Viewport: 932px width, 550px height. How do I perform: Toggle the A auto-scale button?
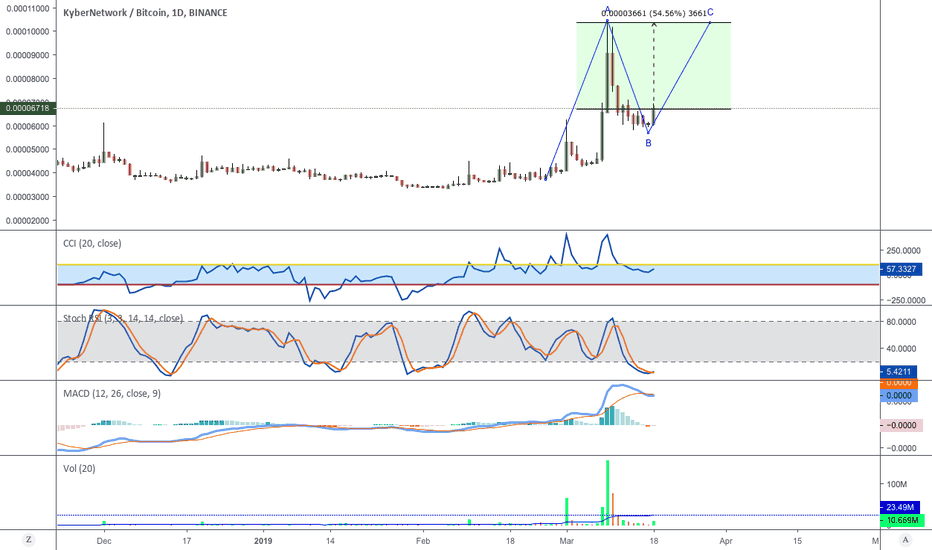click(x=905, y=540)
